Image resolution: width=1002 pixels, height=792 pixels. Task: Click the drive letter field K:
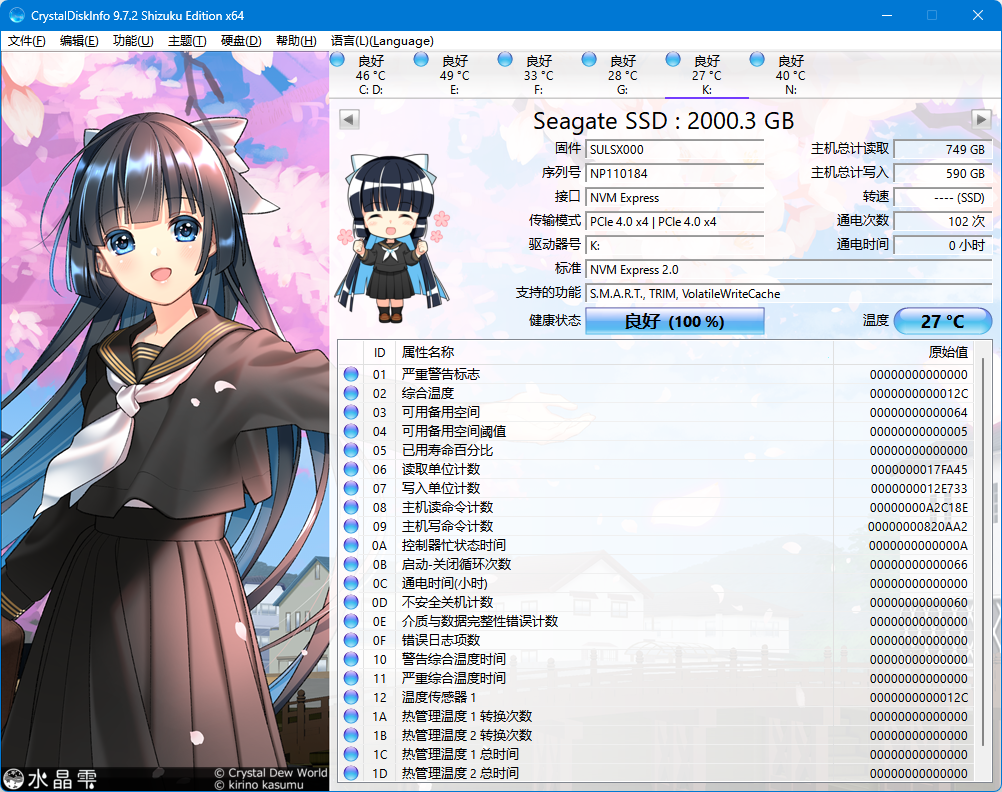[x=674, y=245]
